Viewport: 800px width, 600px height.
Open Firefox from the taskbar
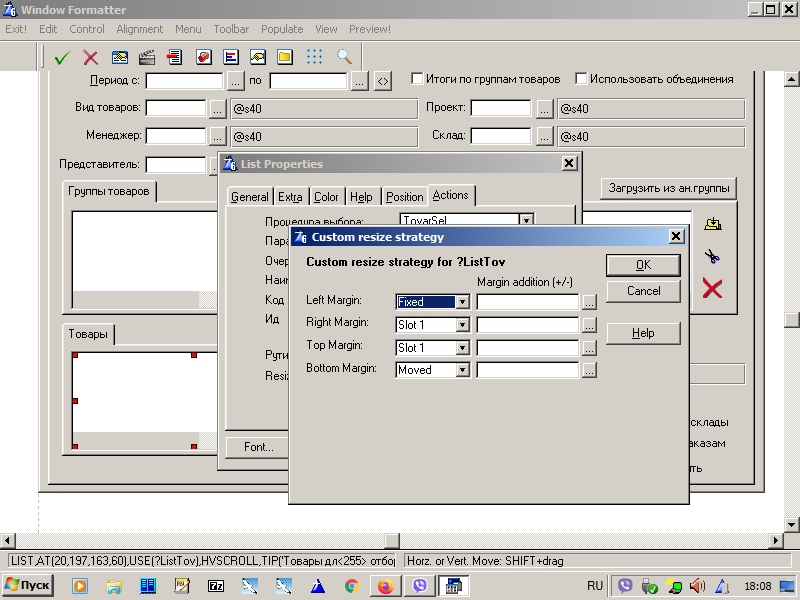385,586
